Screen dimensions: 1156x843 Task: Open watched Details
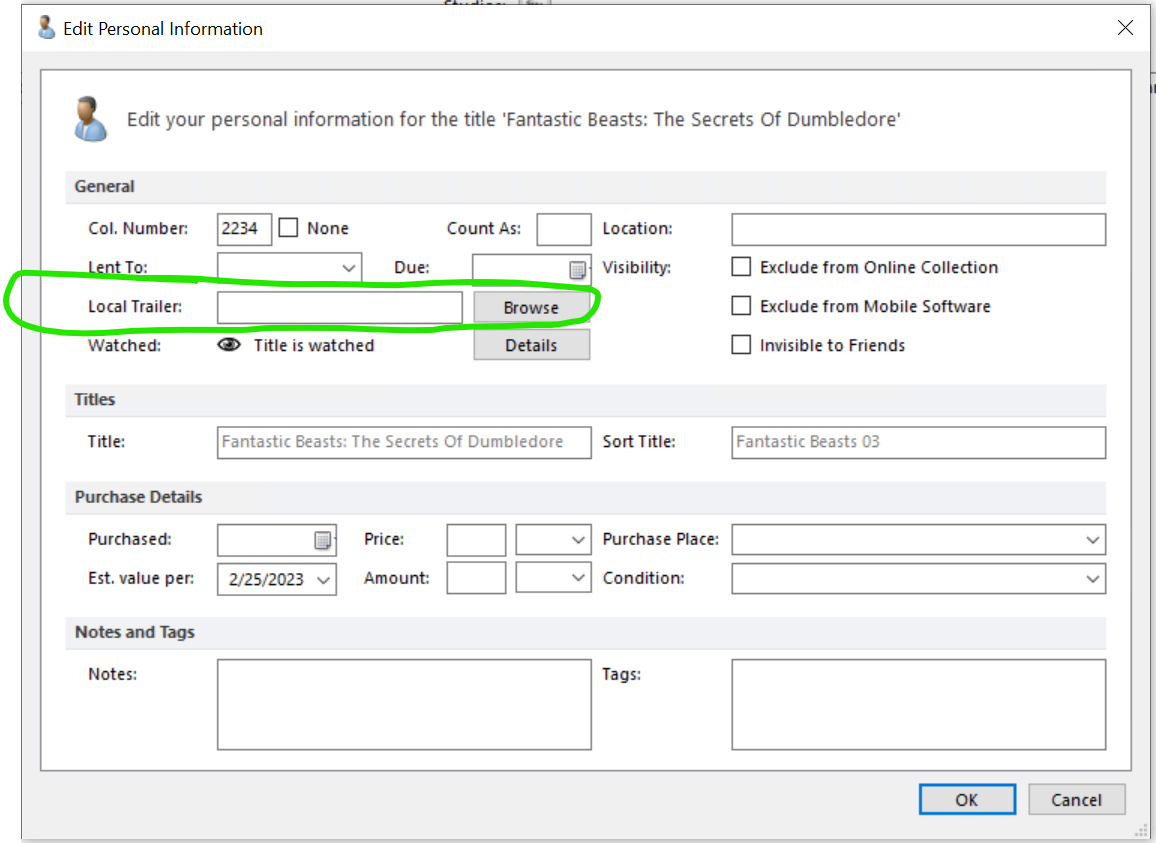coord(532,345)
